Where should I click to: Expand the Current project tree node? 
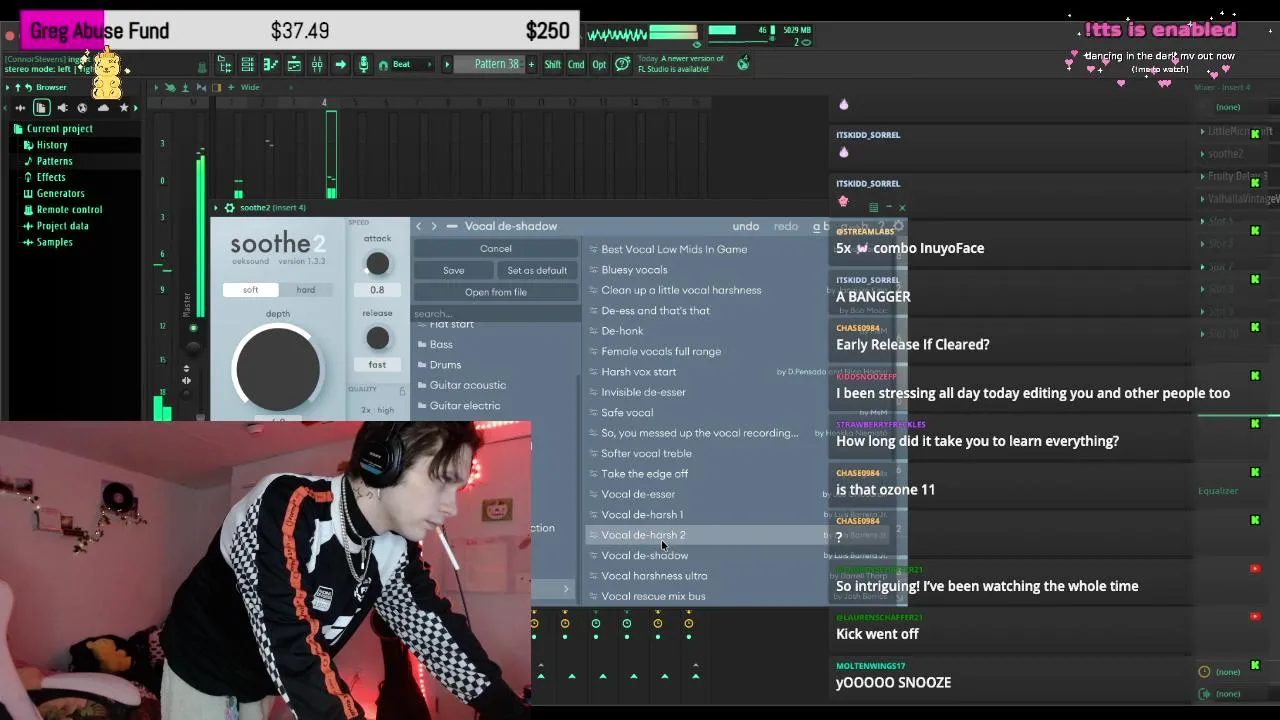pyautogui.click(x=59, y=129)
